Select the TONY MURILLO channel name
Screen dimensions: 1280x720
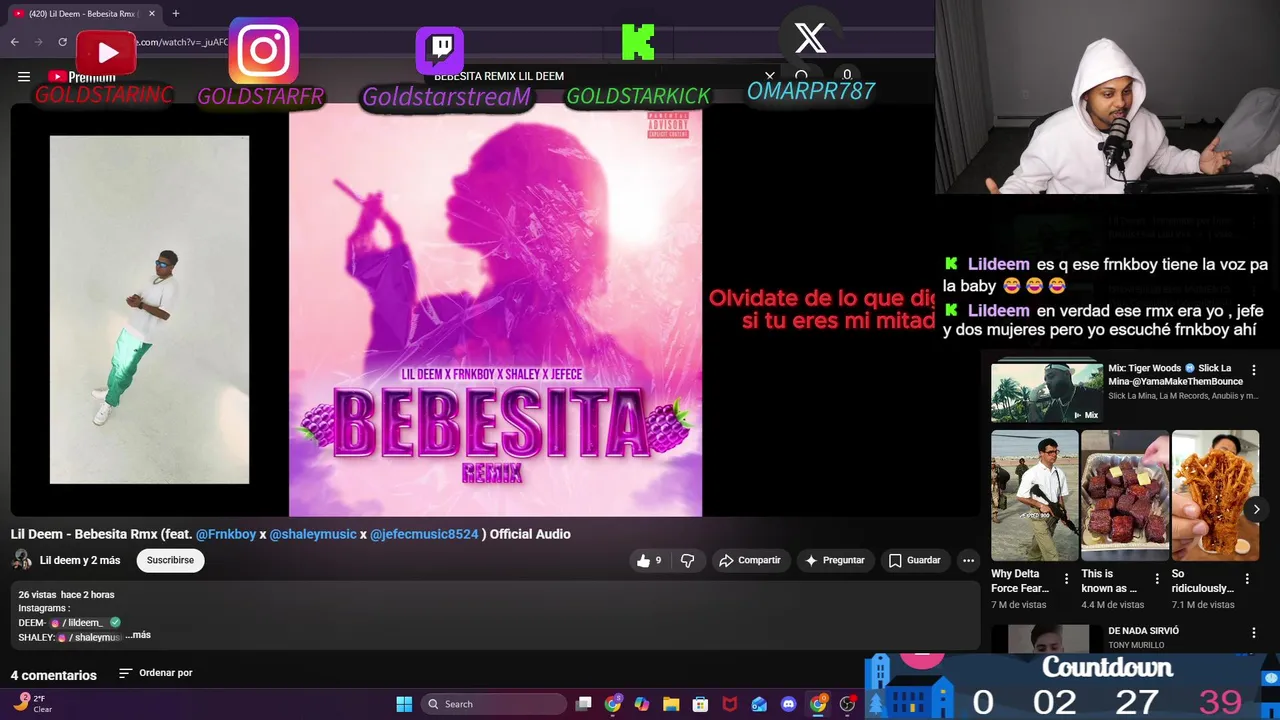pyautogui.click(x=1136, y=645)
